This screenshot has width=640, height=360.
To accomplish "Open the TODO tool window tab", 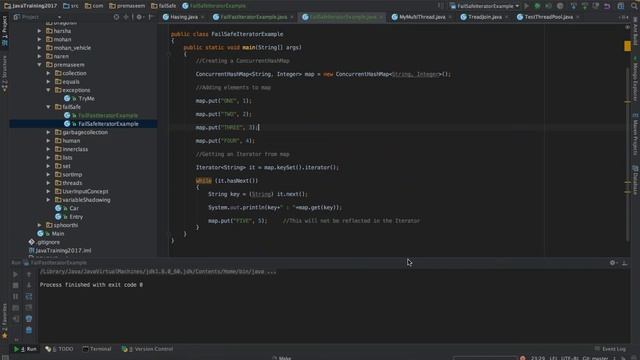I will point(59,349).
